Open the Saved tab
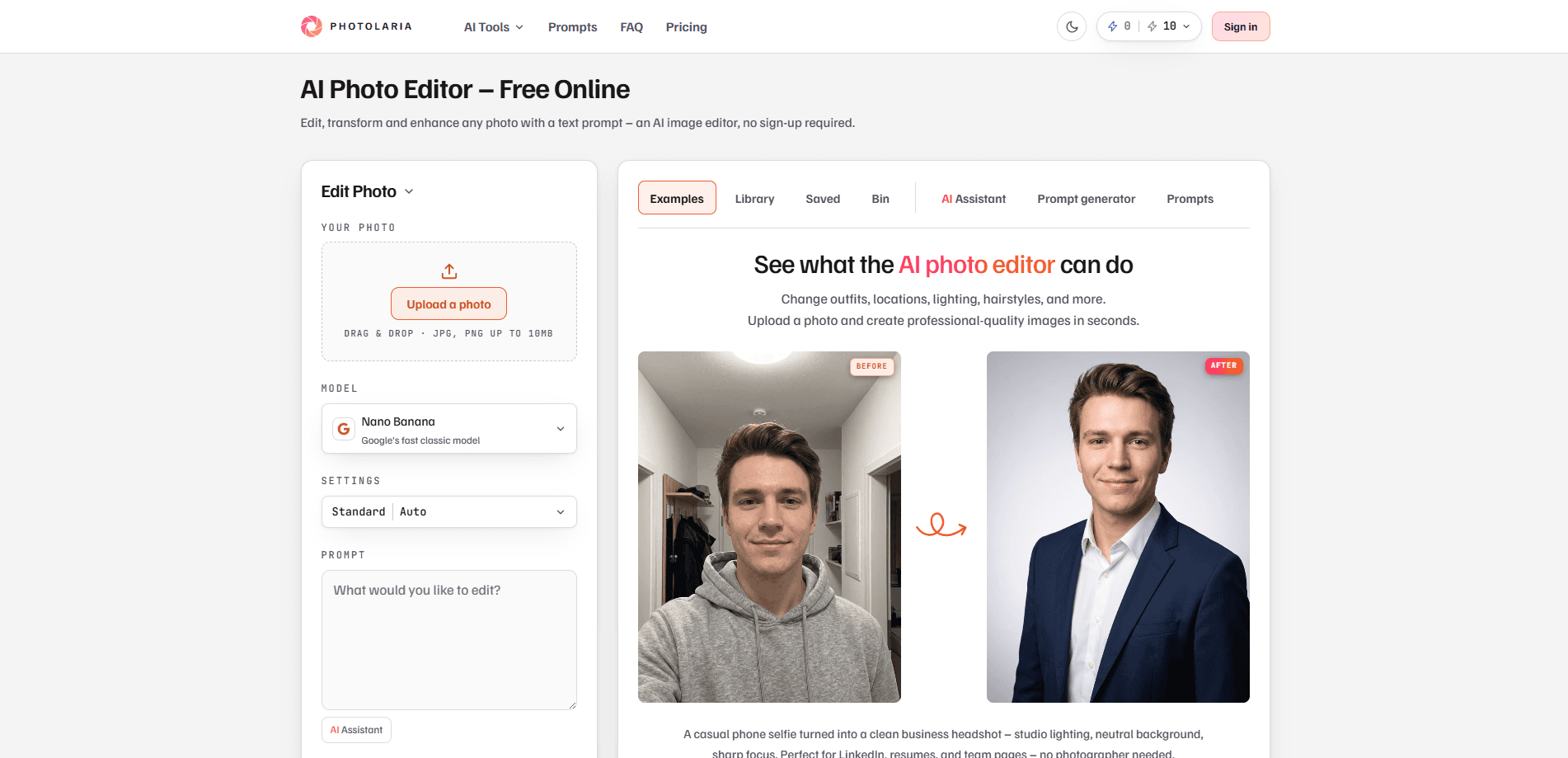Image resolution: width=1568 pixels, height=758 pixels. coord(823,199)
